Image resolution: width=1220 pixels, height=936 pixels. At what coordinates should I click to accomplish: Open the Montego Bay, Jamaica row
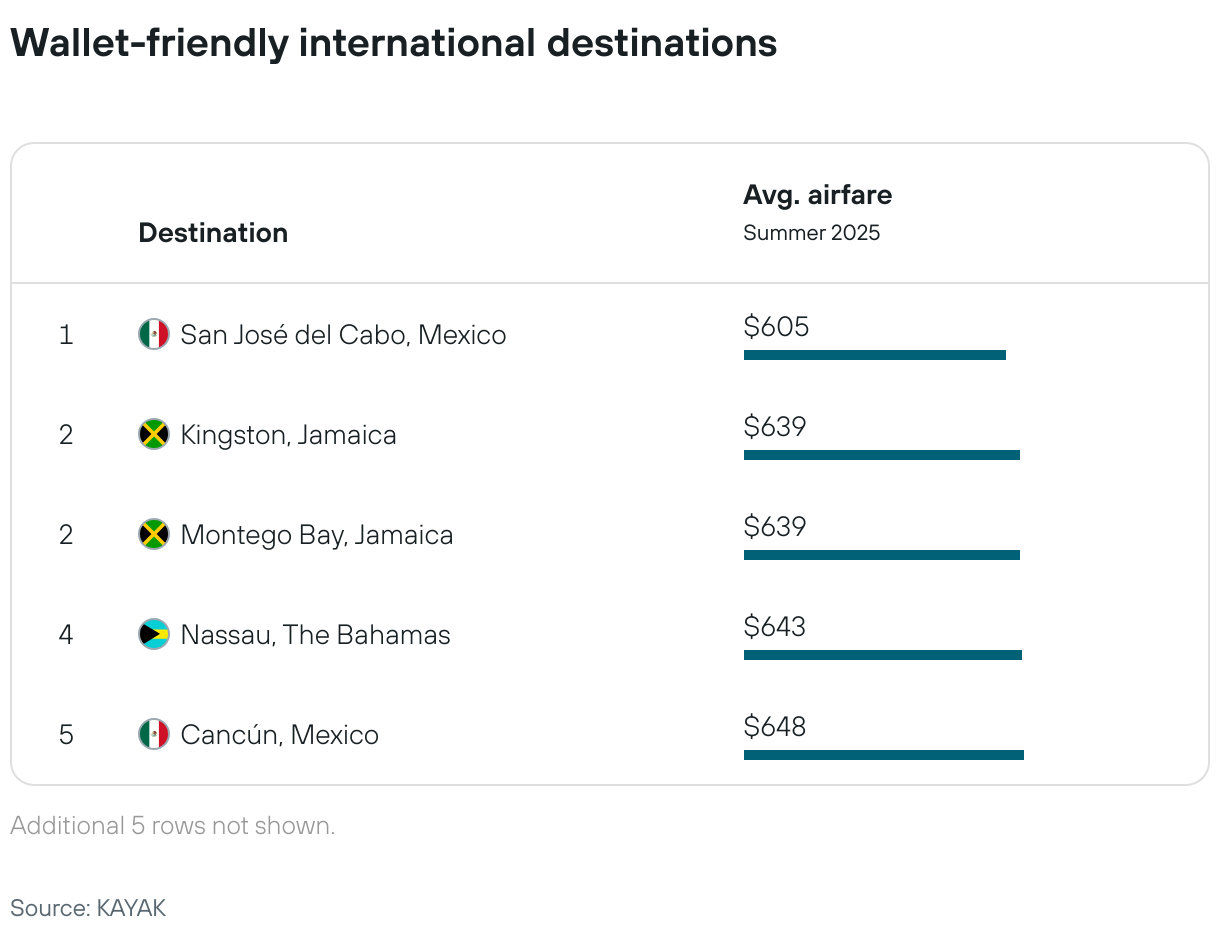pos(610,534)
